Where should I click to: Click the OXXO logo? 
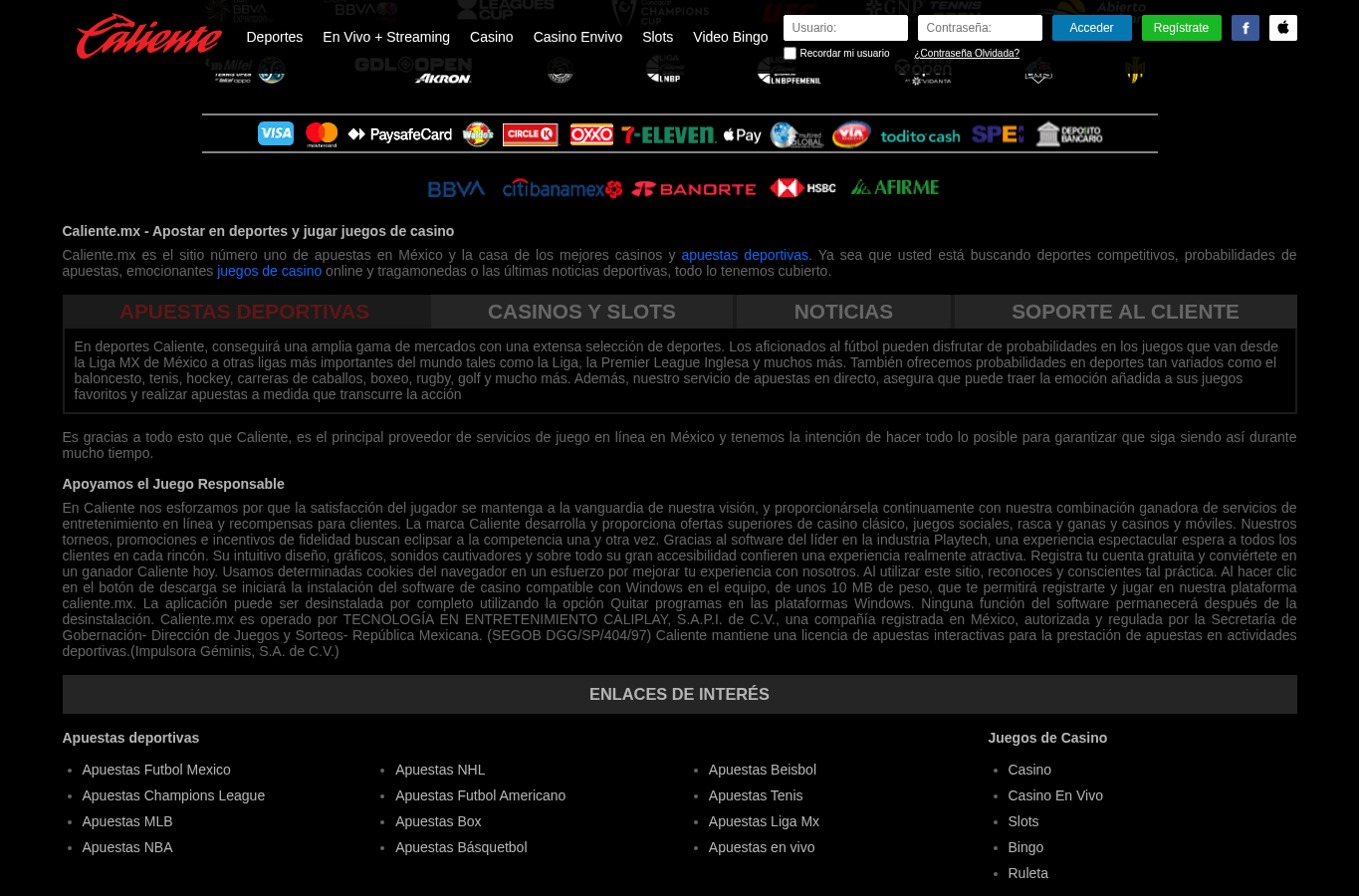(x=591, y=134)
